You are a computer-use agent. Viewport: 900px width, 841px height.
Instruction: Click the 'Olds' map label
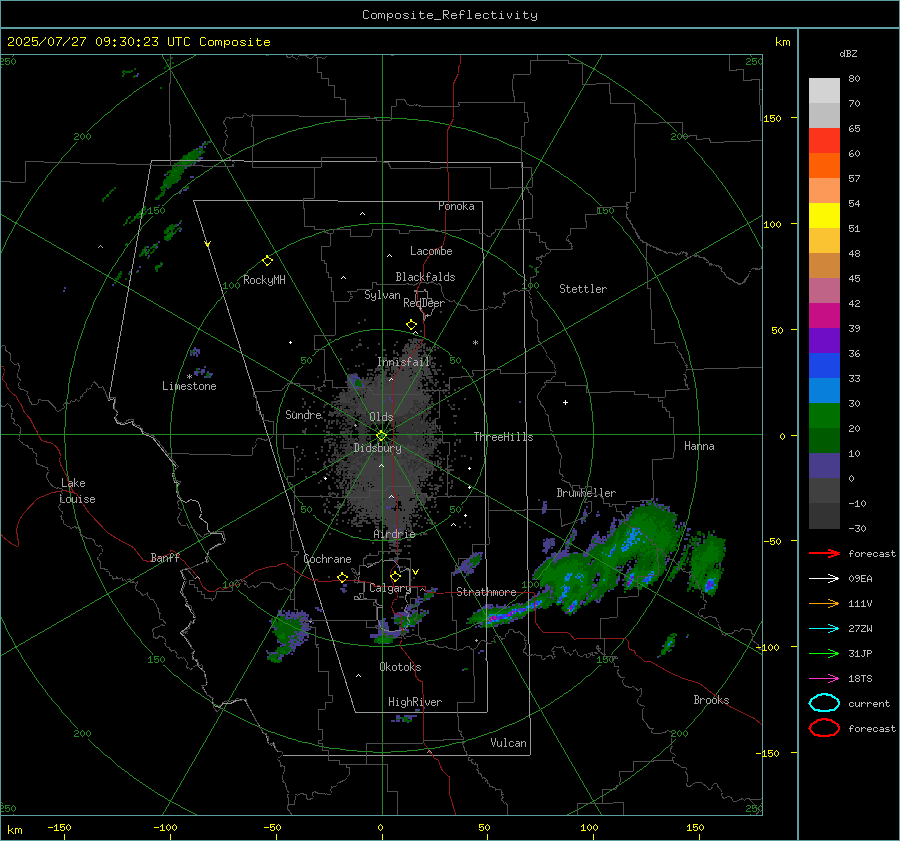[x=381, y=417]
